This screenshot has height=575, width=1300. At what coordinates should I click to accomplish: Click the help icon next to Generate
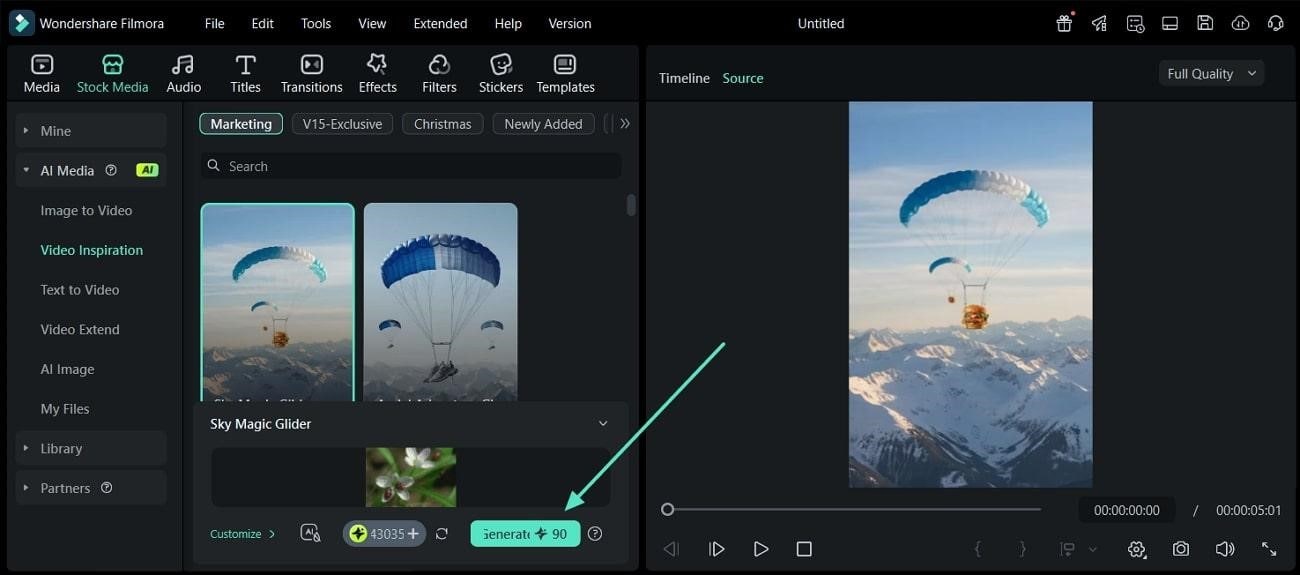pos(595,534)
